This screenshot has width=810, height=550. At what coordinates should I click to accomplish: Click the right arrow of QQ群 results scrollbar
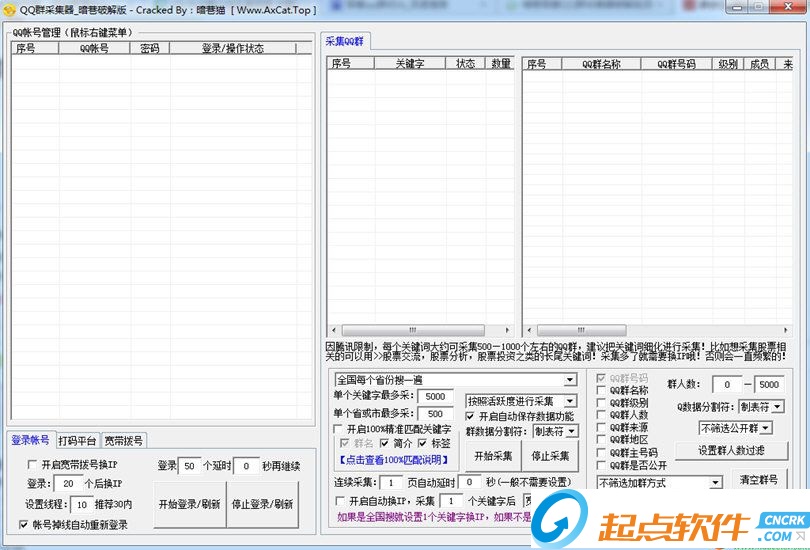point(786,329)
